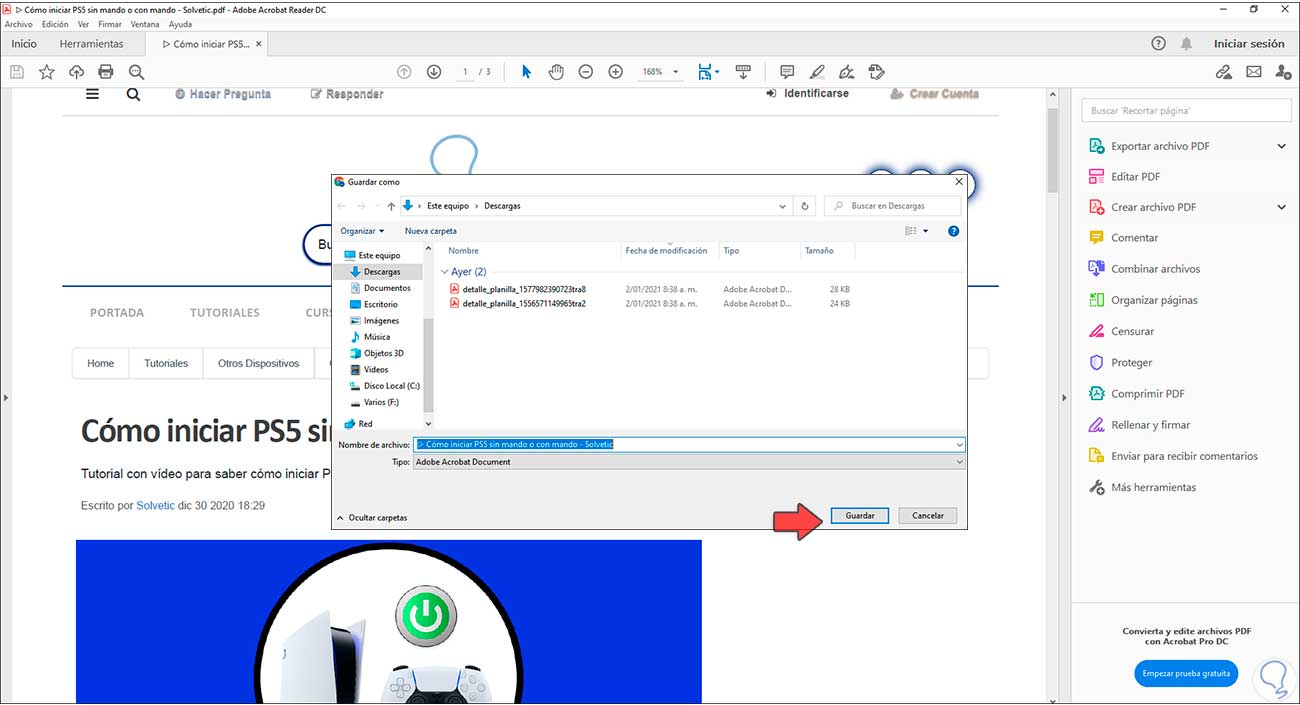Viewport: 1300px width, 705px height.
Task: Collapse the Ayer (2) group
Action: pos(445,272)
